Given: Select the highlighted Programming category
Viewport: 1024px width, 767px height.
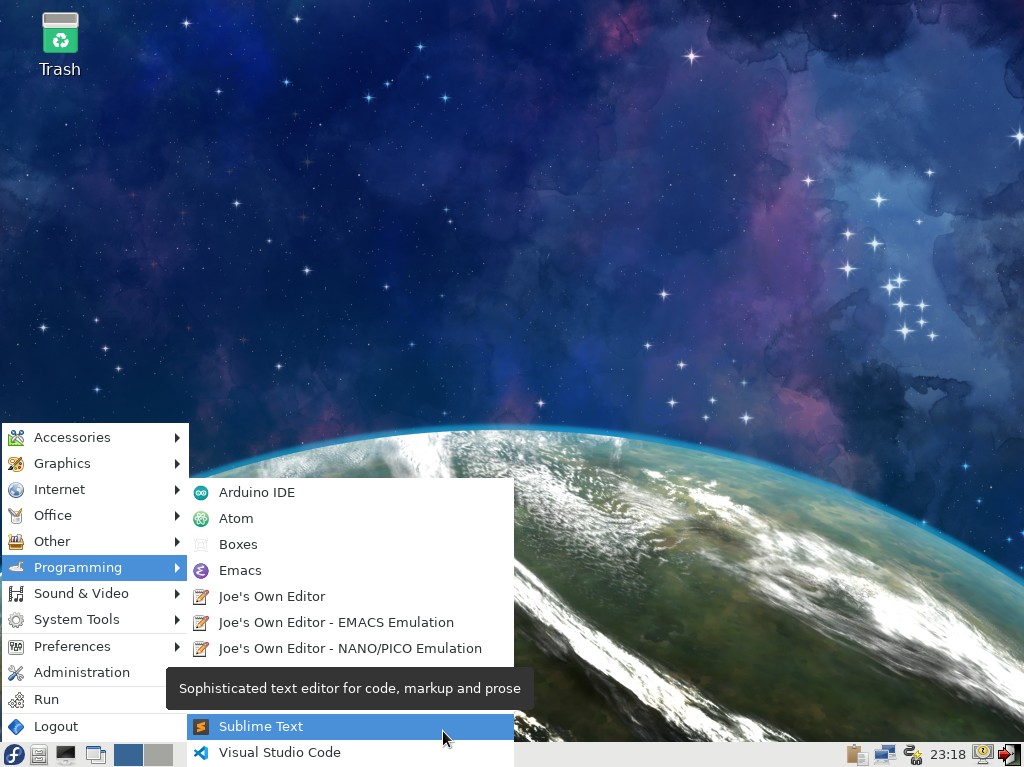Looking at the screenshot, I should click(95, 568).
